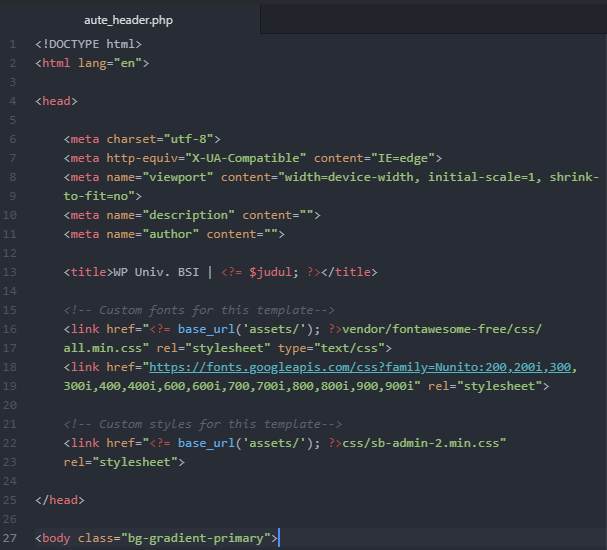Click the all.min.css file name
The image size is (607, 550).
(x=103, y=348)
